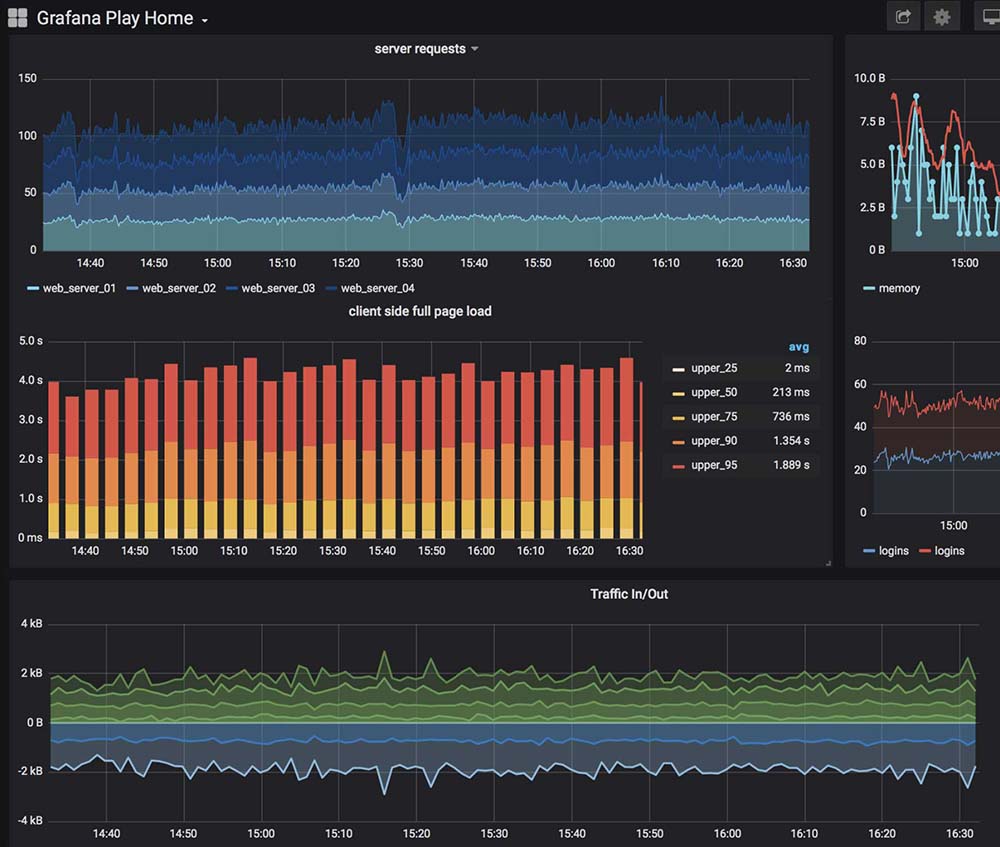Toggle the web_server_01 series in legend
Viewport: 1000px width, 847px height.
pyautogui.click(x=79, y=288)
